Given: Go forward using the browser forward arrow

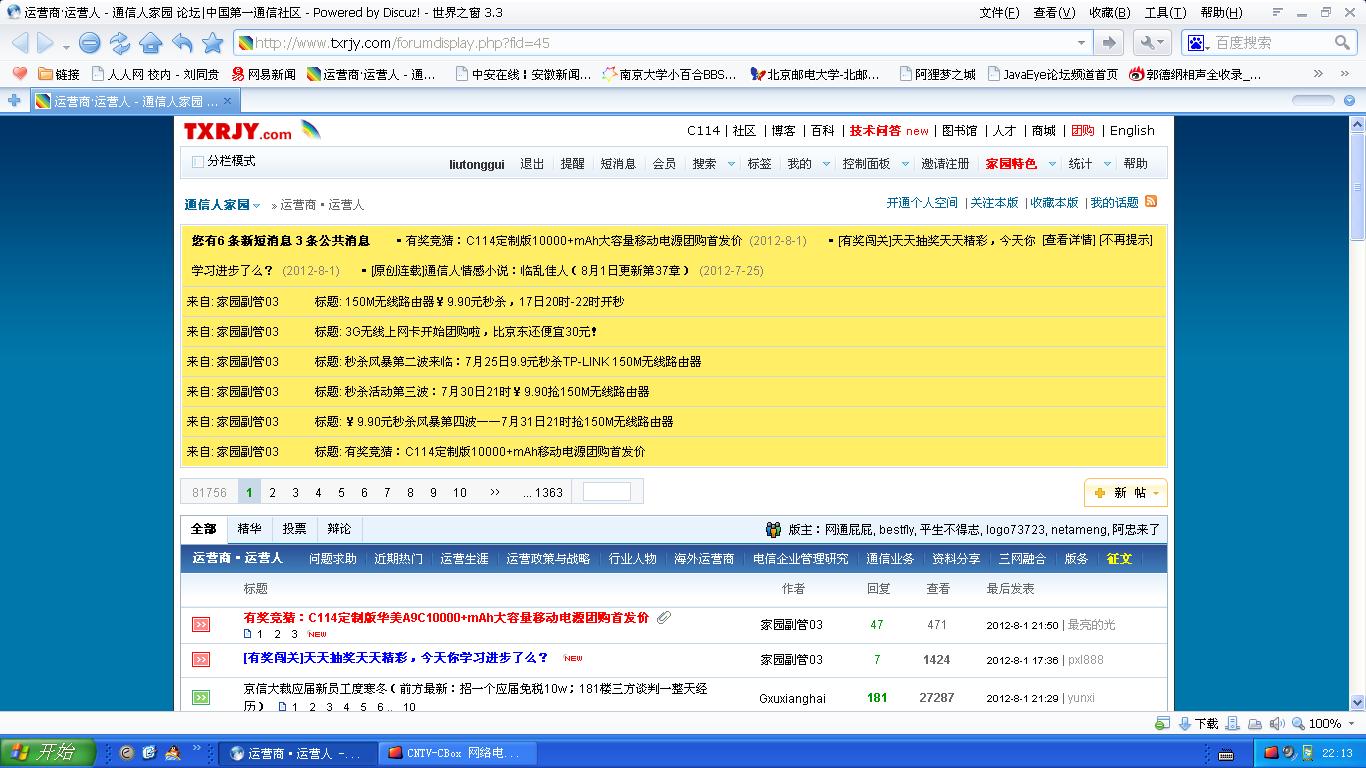Looking at the screenshot, I should (45, 43).
